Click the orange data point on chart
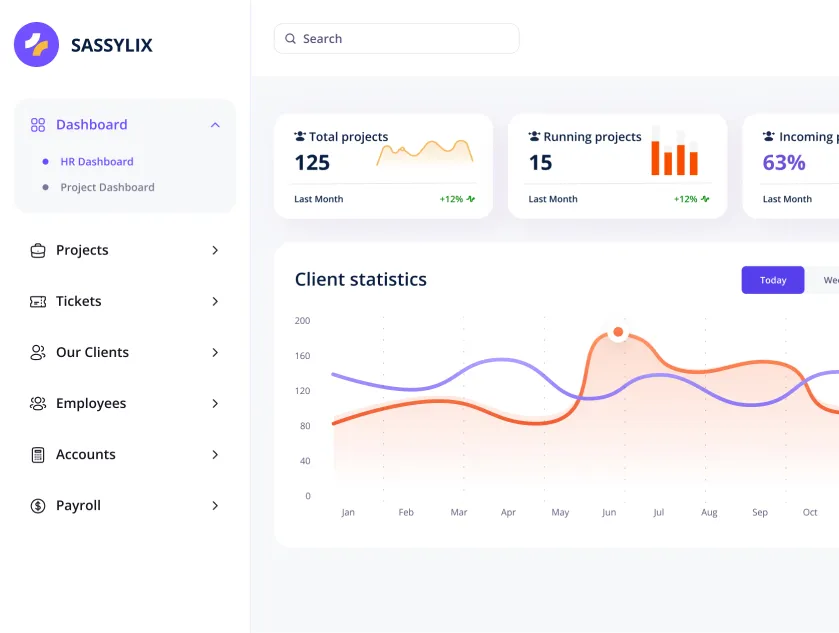The image size is (839, 633). (x=618, y=332)
